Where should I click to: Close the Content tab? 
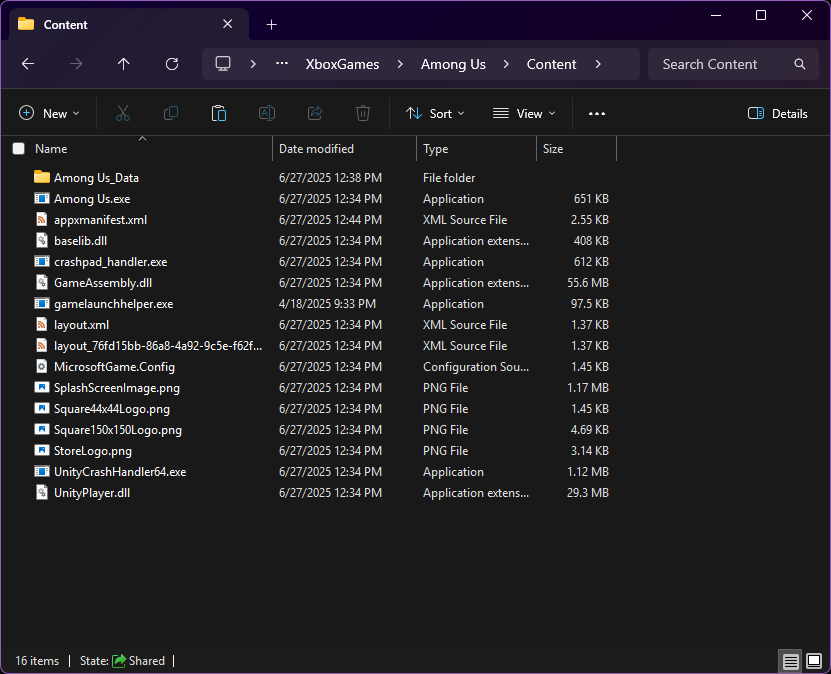pos(227,24)
